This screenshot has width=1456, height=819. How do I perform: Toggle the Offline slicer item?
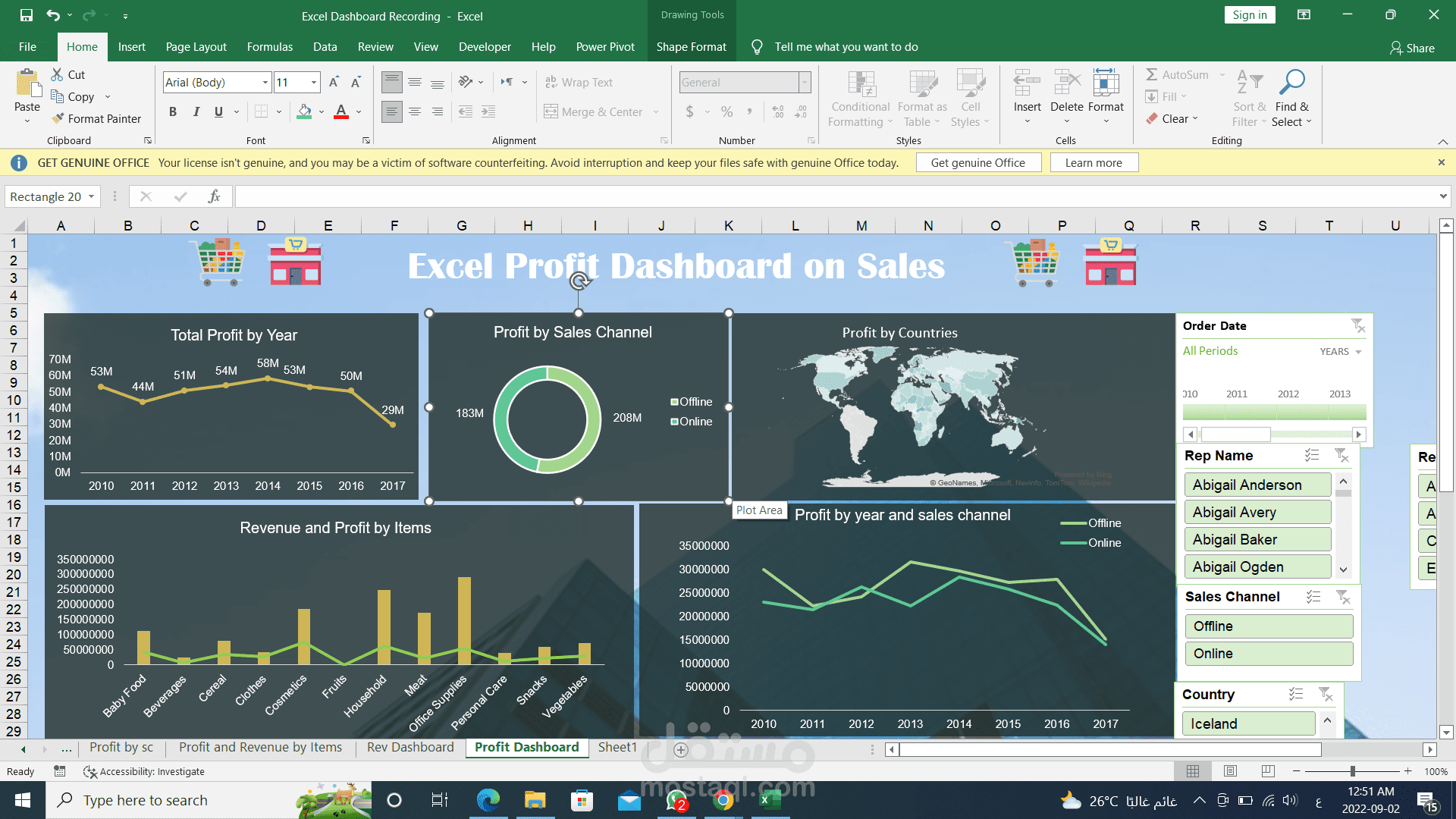coord(1268,626)
